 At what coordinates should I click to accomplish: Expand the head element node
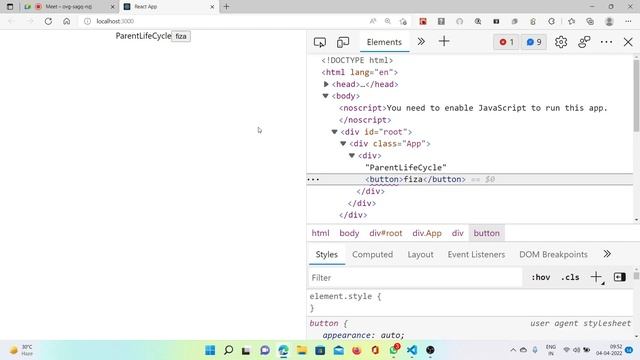(326, 84)
